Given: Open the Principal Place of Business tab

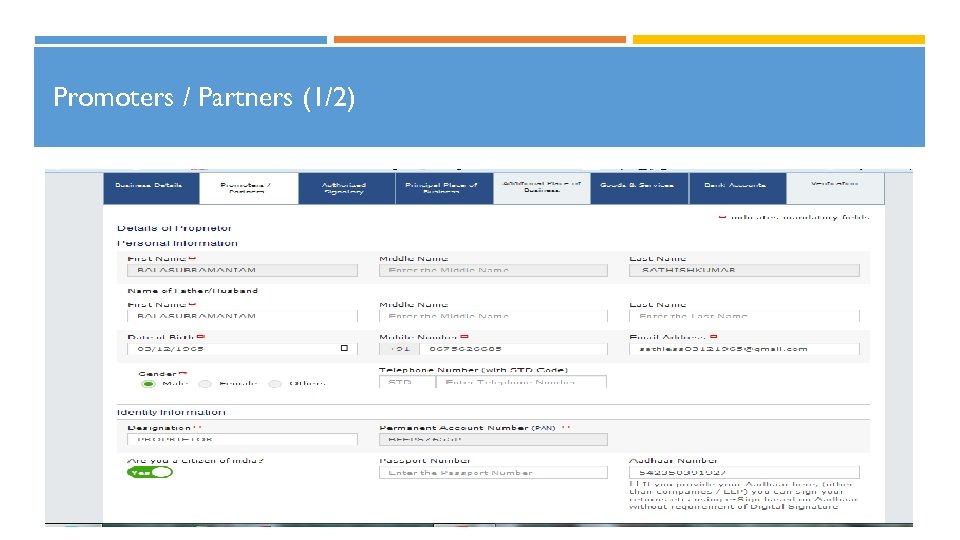Looking at the screenshot, I should (444, 188).
